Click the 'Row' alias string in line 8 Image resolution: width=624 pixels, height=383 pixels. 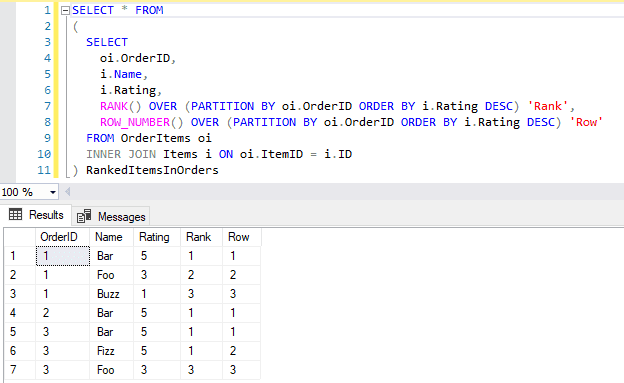[587, 122]
